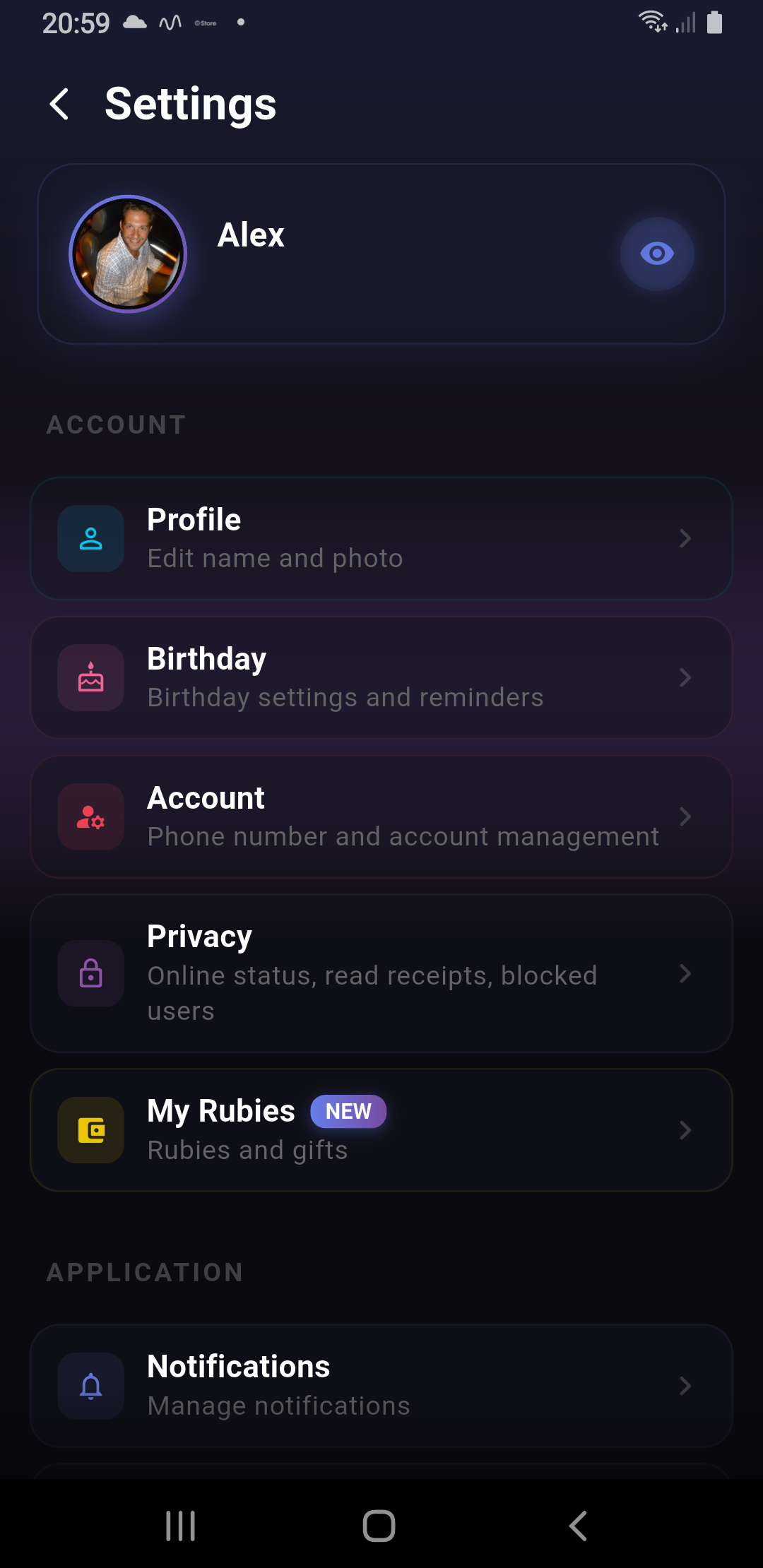Open Manage notifications settings
This screenshot has height=1568, width=763.
pos(381,1386)
